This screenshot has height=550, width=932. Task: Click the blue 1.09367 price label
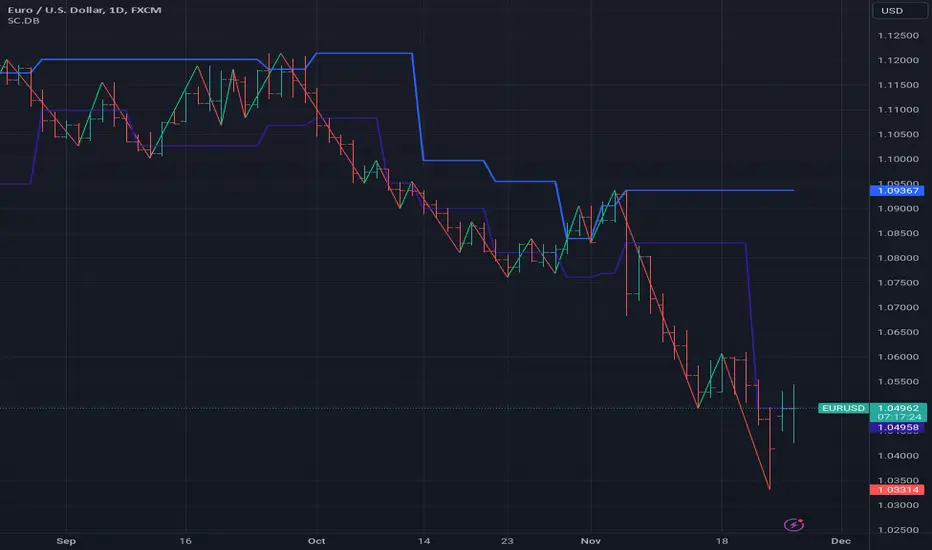[x=898, y=191]
